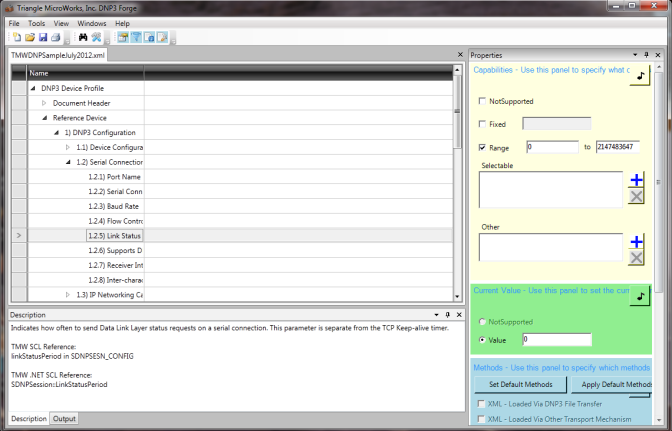Click the wrench tools icon in toolbar
The width and height of the screenshot is (672, 431).
(97, 38)
